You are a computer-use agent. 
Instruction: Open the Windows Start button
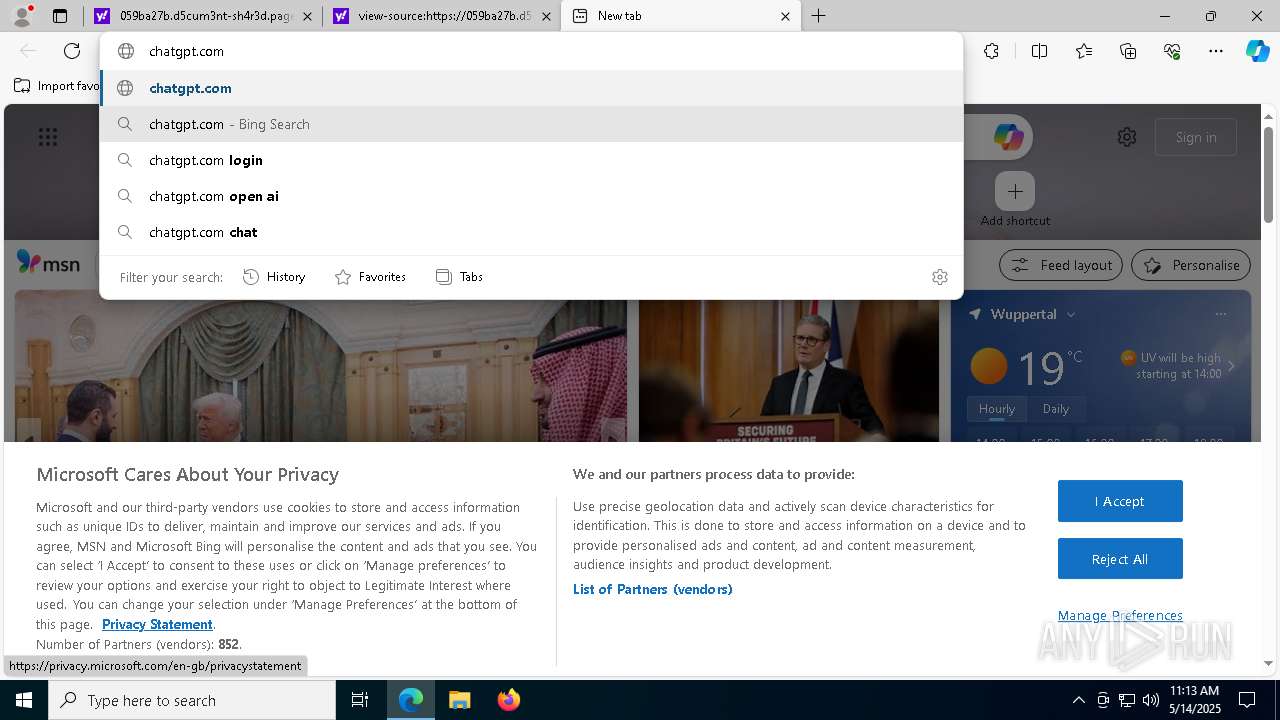click(24, 700)
